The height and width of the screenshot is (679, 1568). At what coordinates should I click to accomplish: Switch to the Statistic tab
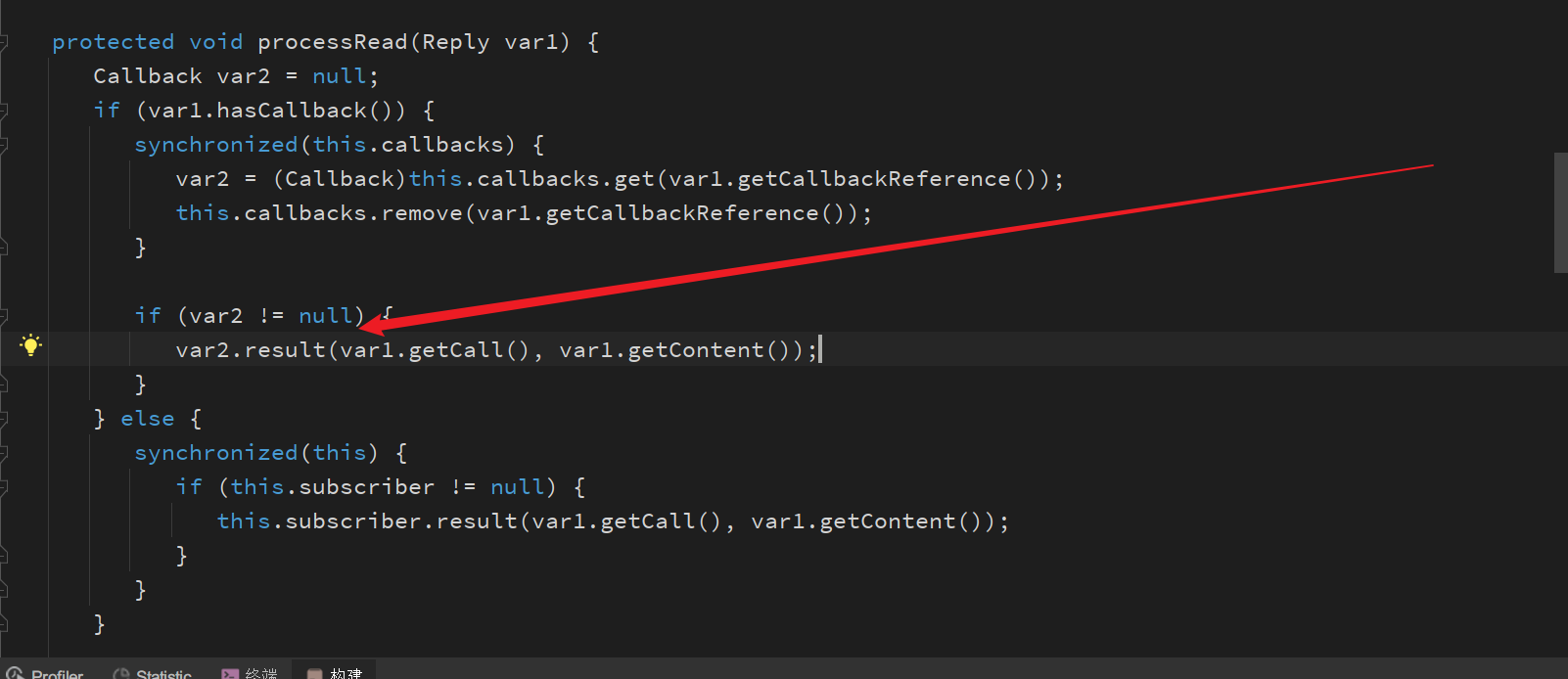152,673
